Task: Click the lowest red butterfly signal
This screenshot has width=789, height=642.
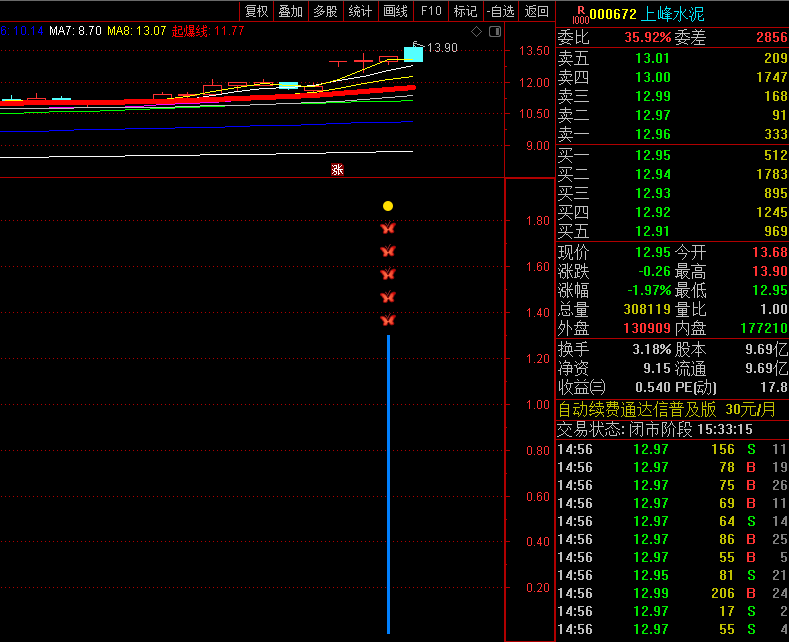Action: pyautogui.click(x=388, y=320)
